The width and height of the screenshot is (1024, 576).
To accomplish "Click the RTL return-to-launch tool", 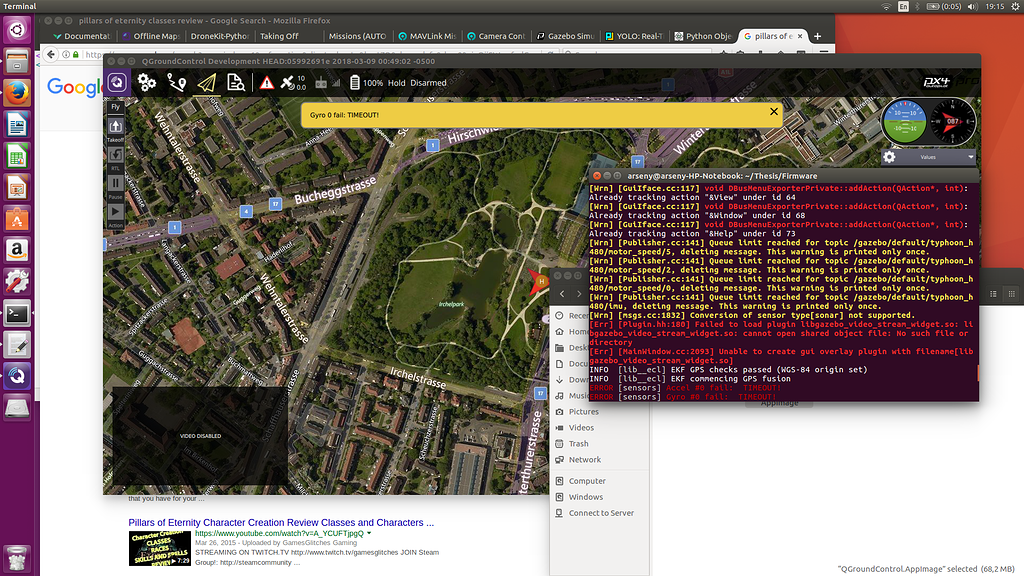I will tap(116, 157).
